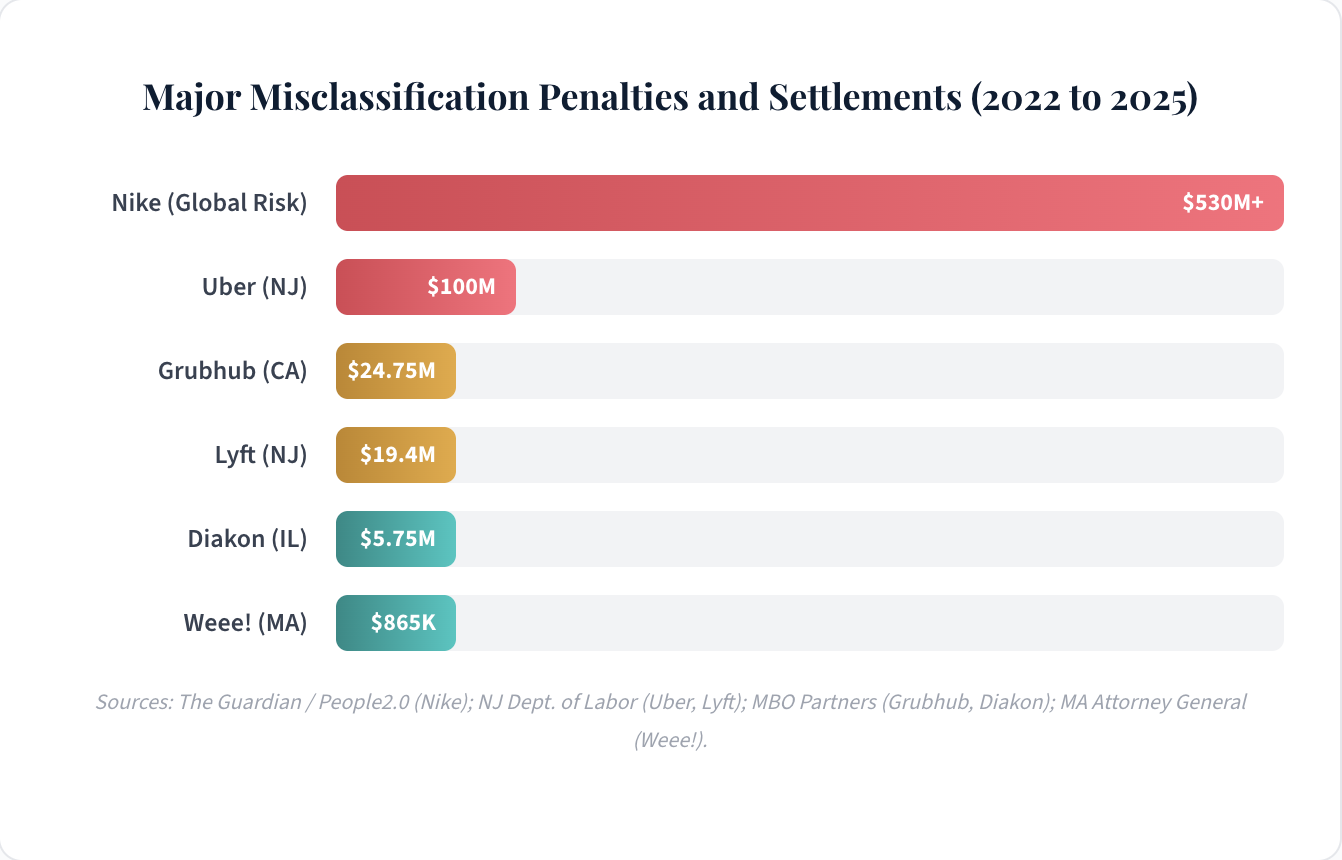The height and width of the screenshot is (860, 1342).
Task: Click the empty gray track of Weee! row
Action: point(868,623)
